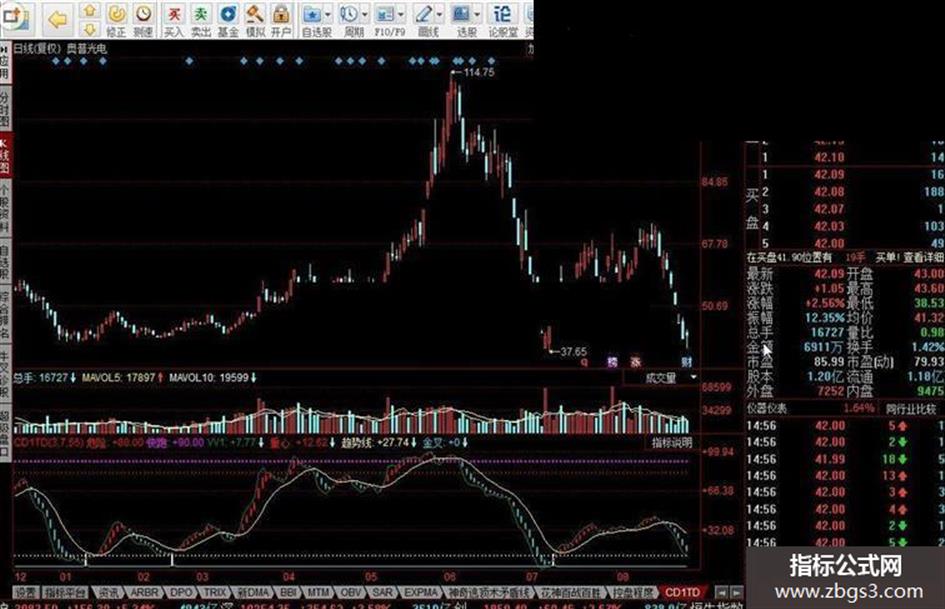Expand the 周期 dropdown arrow
Viewport: 945px width, 609px height.
365,14
